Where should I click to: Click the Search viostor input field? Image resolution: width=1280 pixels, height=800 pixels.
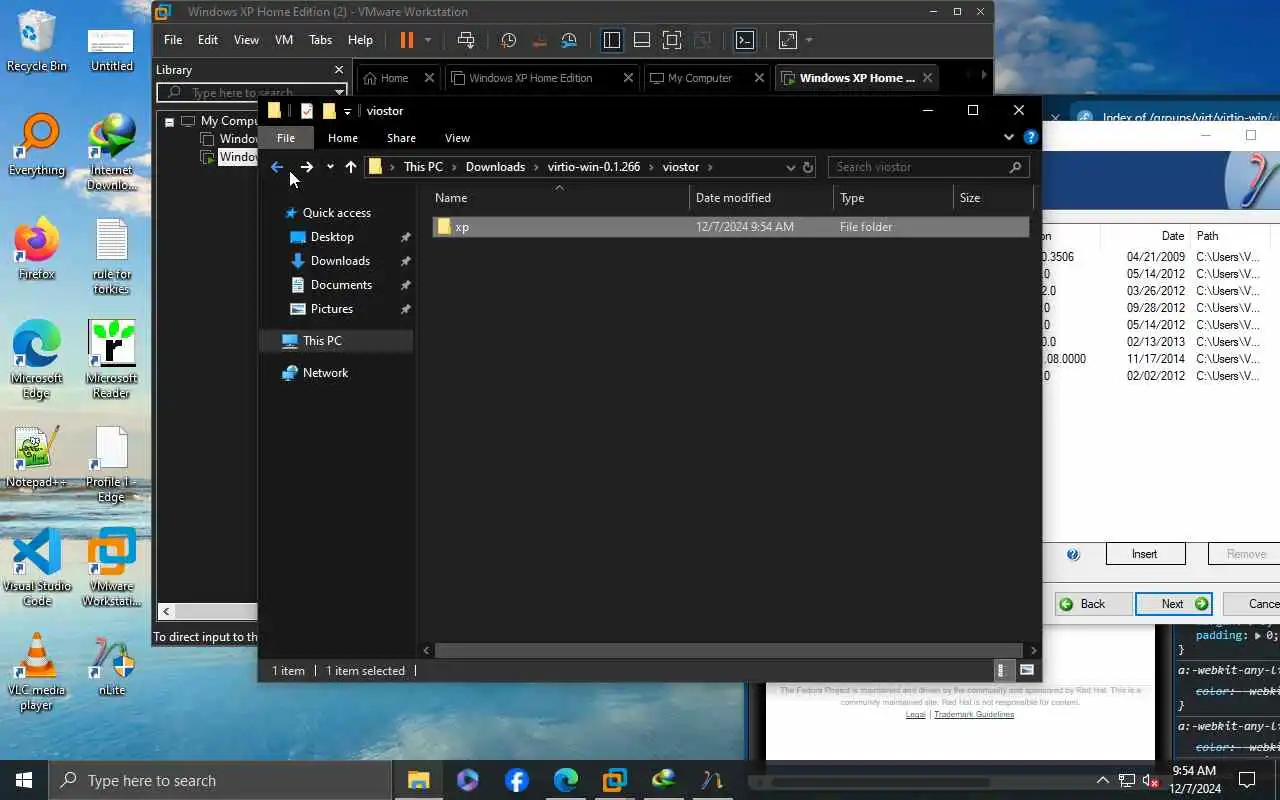pyautogui.click(x=928, y=167)
